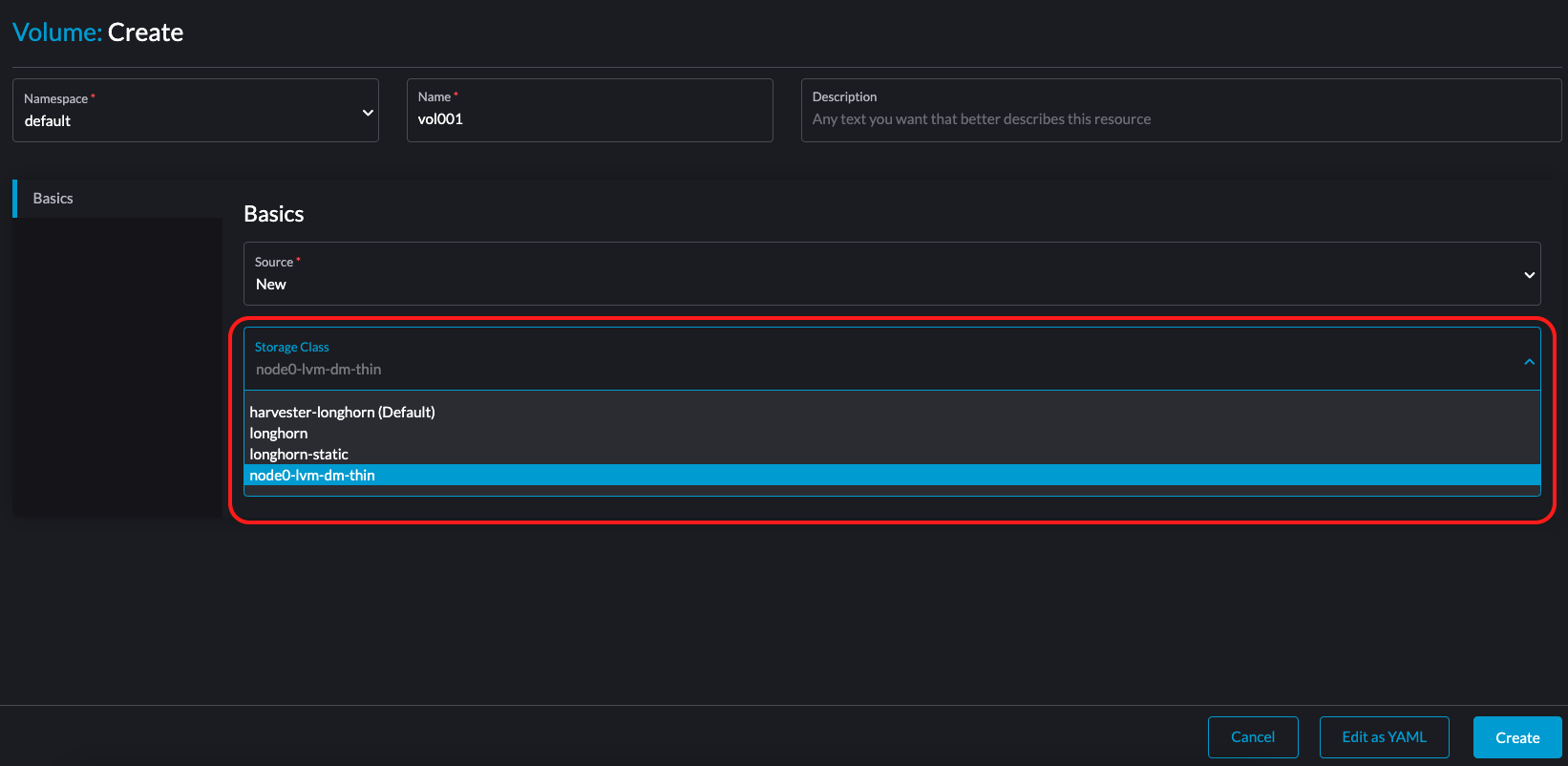Click into the Description text field
1568x766 pixels.
pyautogui.click(x=1179, y=119)
